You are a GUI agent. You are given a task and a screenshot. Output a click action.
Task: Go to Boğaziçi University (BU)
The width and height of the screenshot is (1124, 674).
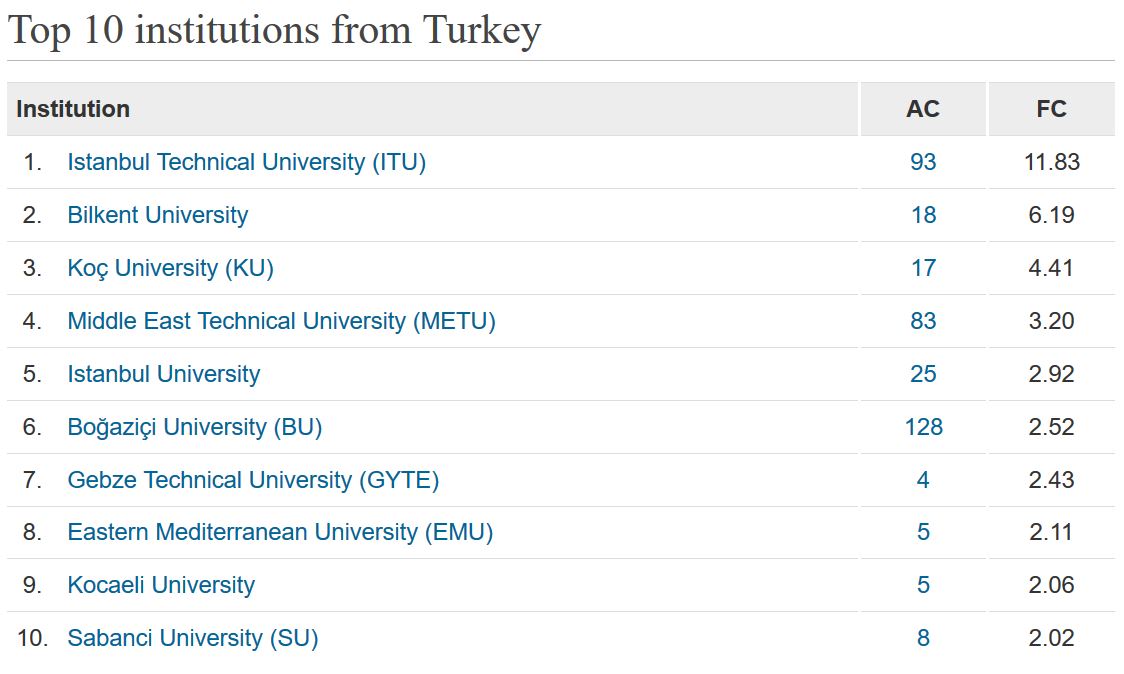pos(194,427)
